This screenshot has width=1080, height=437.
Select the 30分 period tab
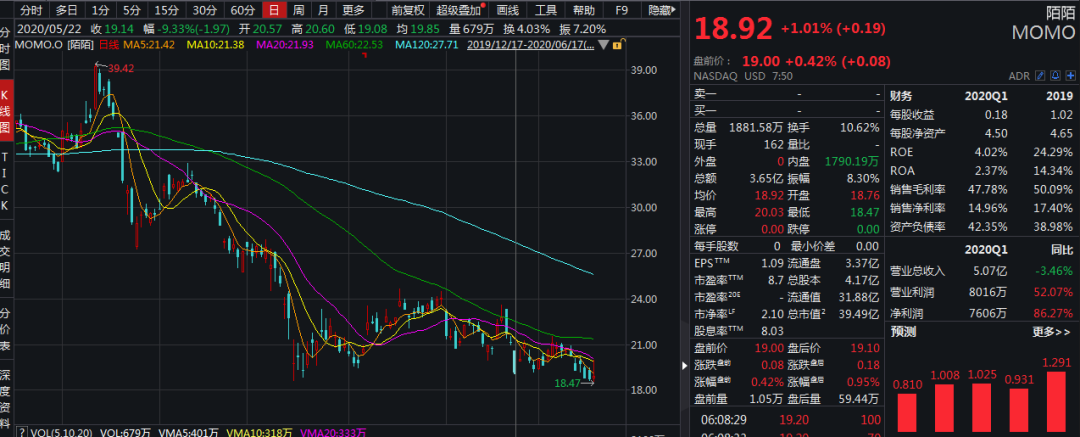click(204, 10)
